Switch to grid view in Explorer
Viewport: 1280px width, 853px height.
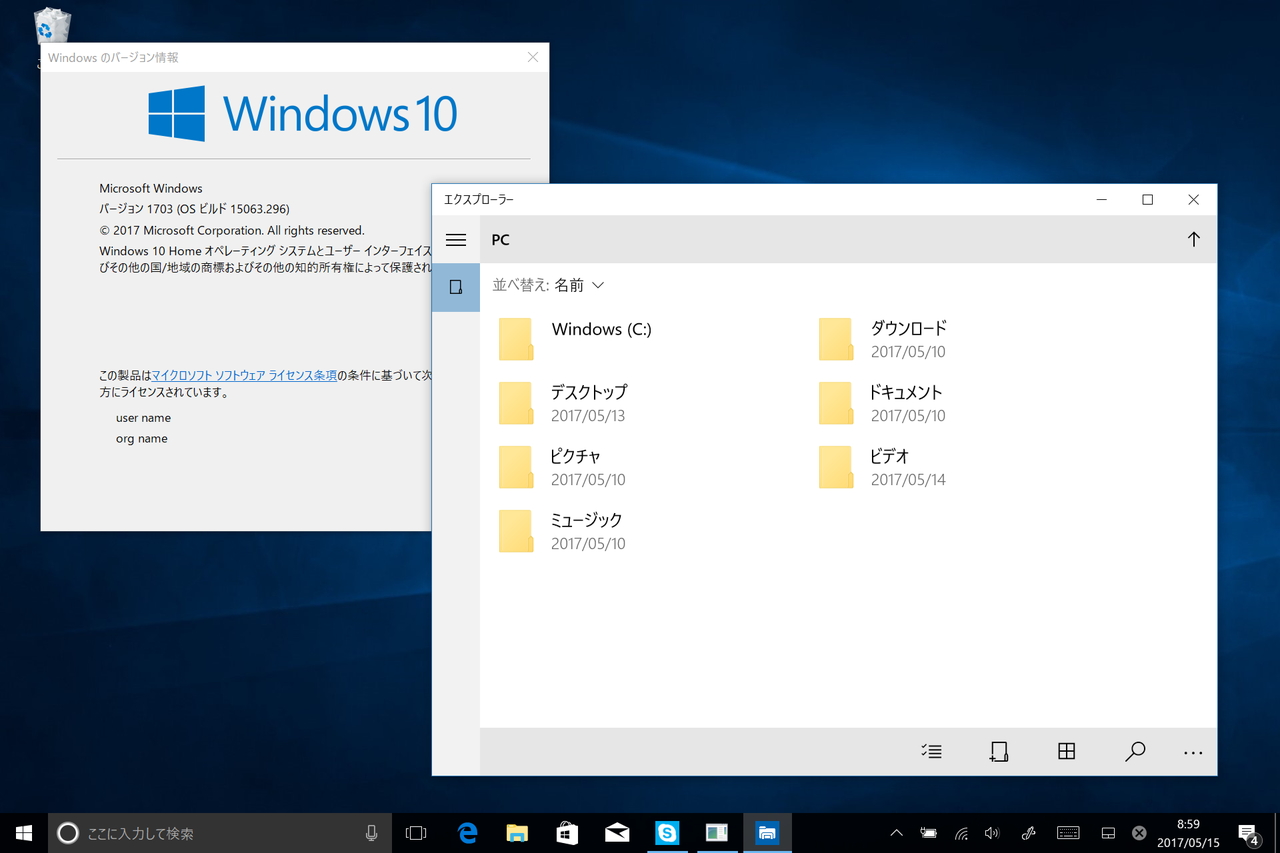[x=1067, y=751]
